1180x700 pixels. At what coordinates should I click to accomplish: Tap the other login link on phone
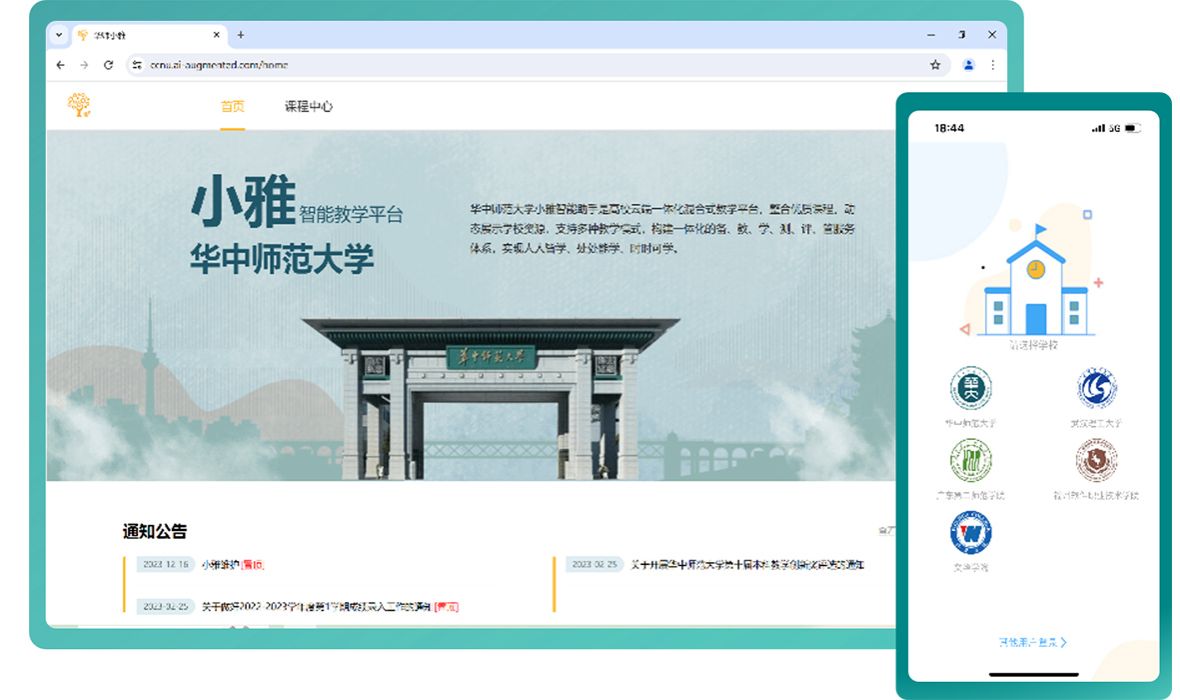(x=1032, y=642)
